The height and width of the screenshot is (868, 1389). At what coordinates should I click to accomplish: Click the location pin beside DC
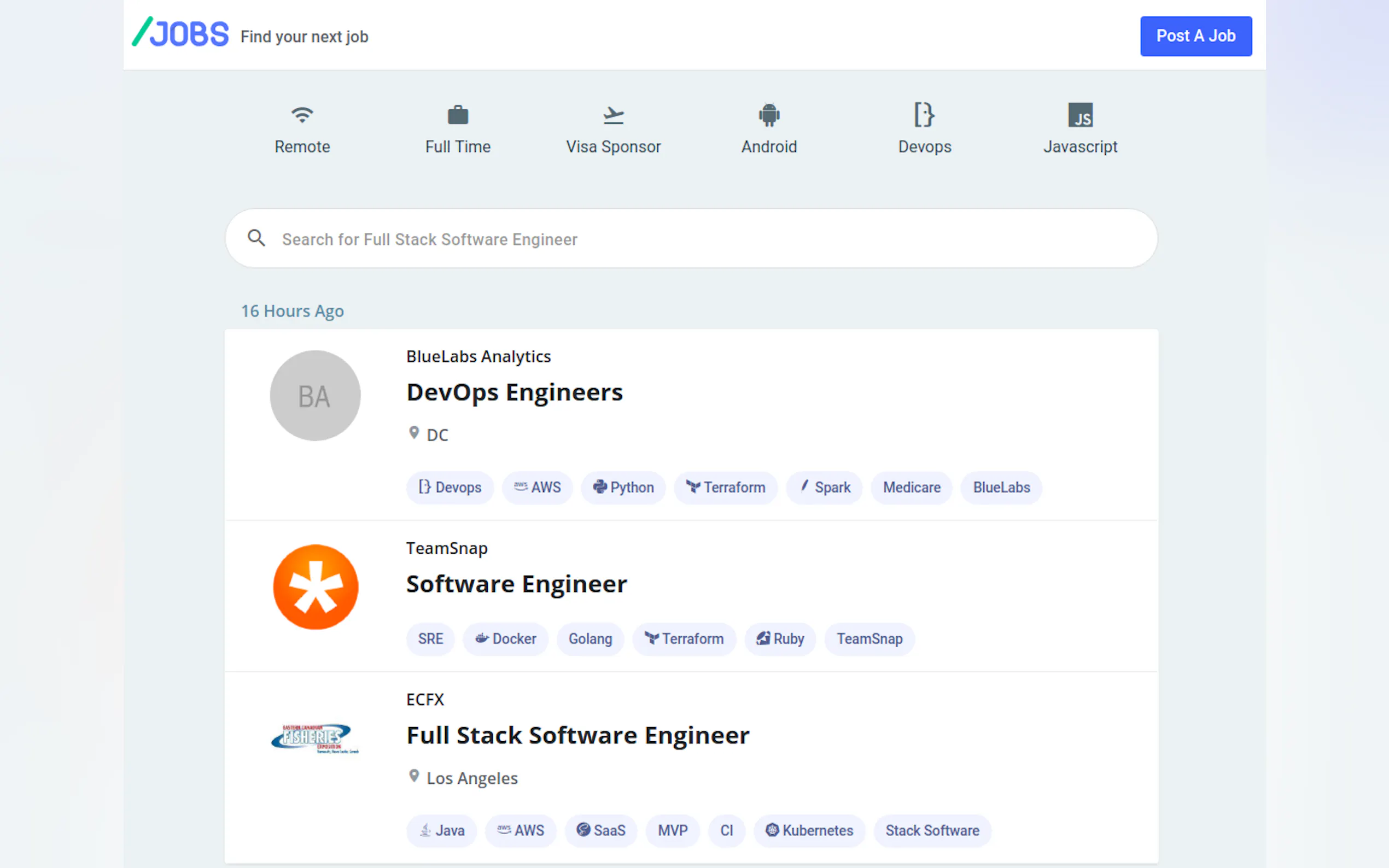[413, 433]
